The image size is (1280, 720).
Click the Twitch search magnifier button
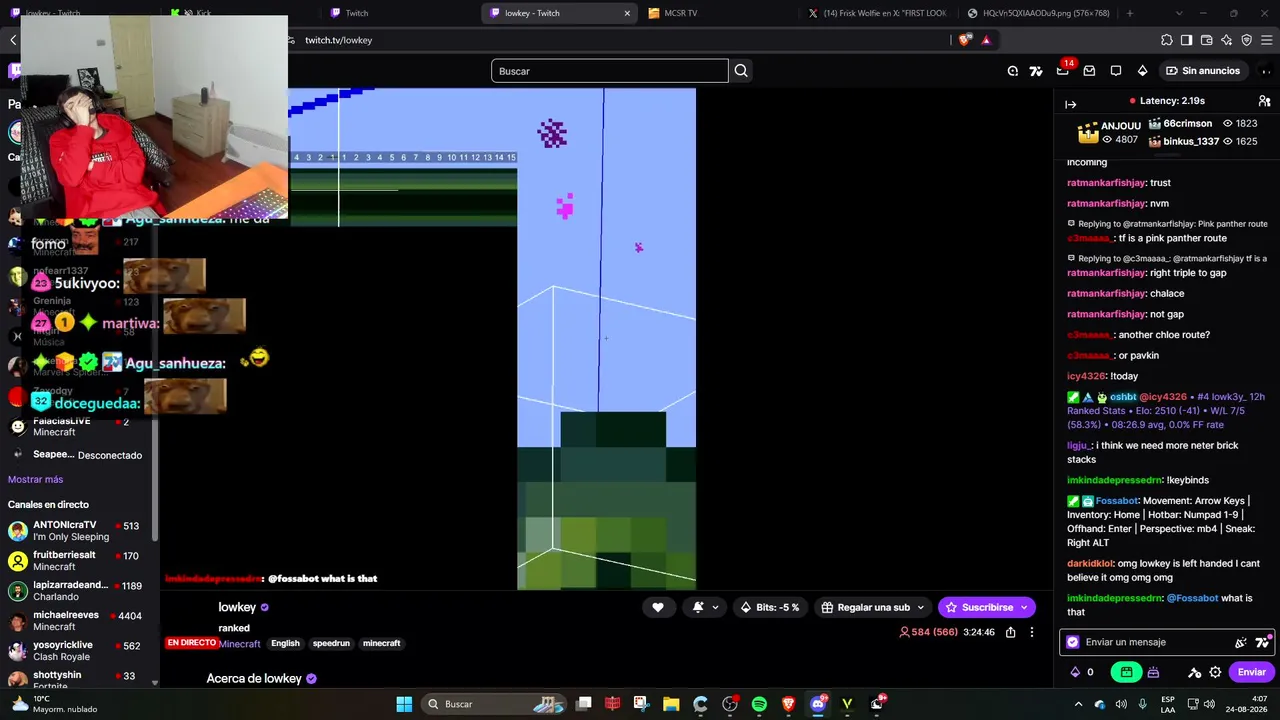741,71
